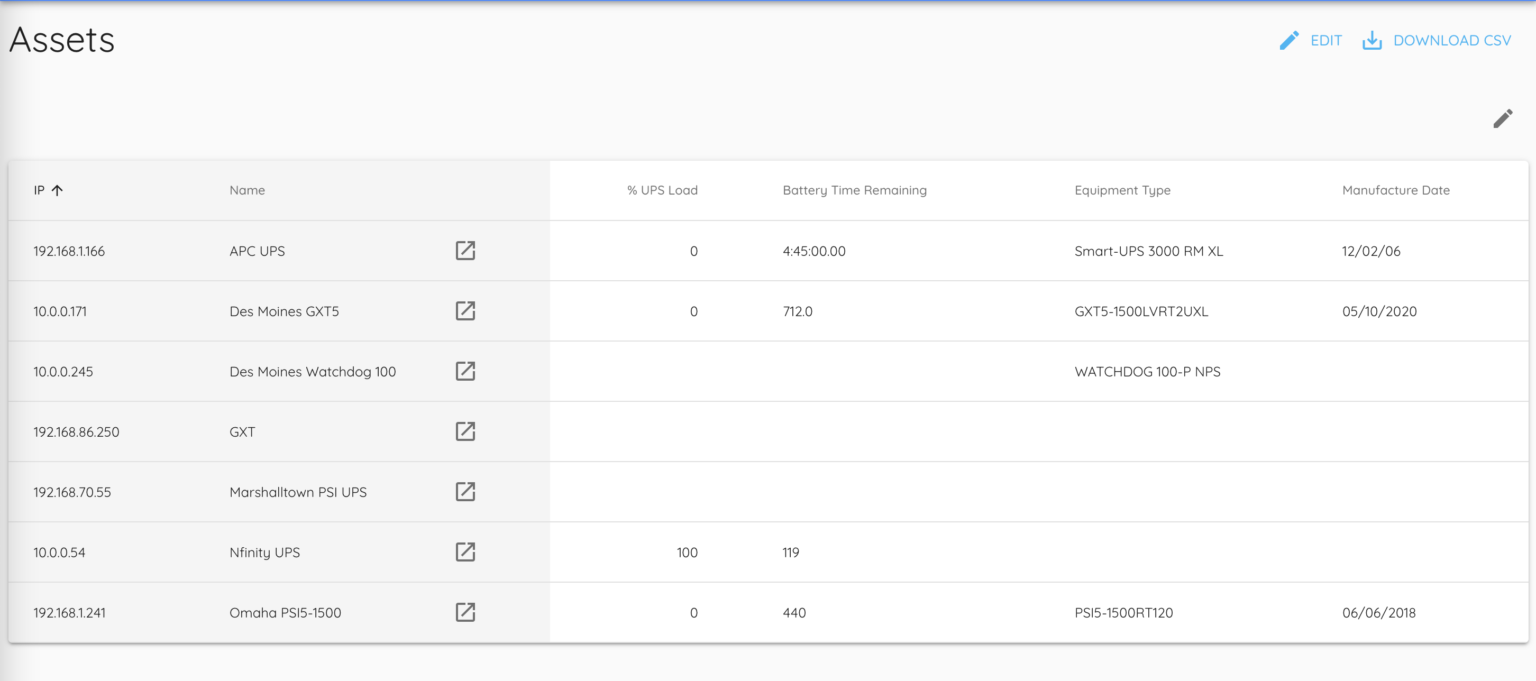Click the Des Moines Watchdog 100 name
This screenshot has height=681, width=1536.
(x=313, y=372)
